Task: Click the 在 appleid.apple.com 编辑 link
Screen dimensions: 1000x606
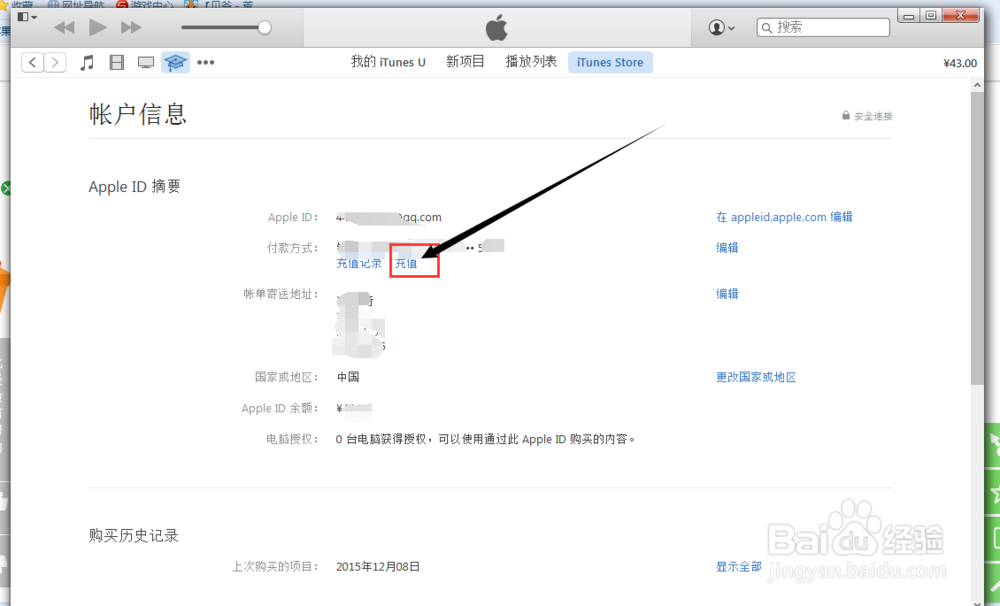Action: [784, 217]
